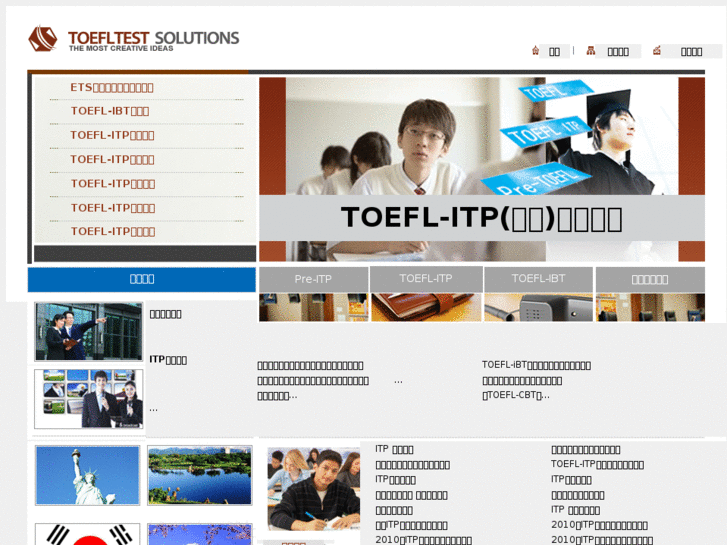Click the blue section header button

(x=142, y=279)
